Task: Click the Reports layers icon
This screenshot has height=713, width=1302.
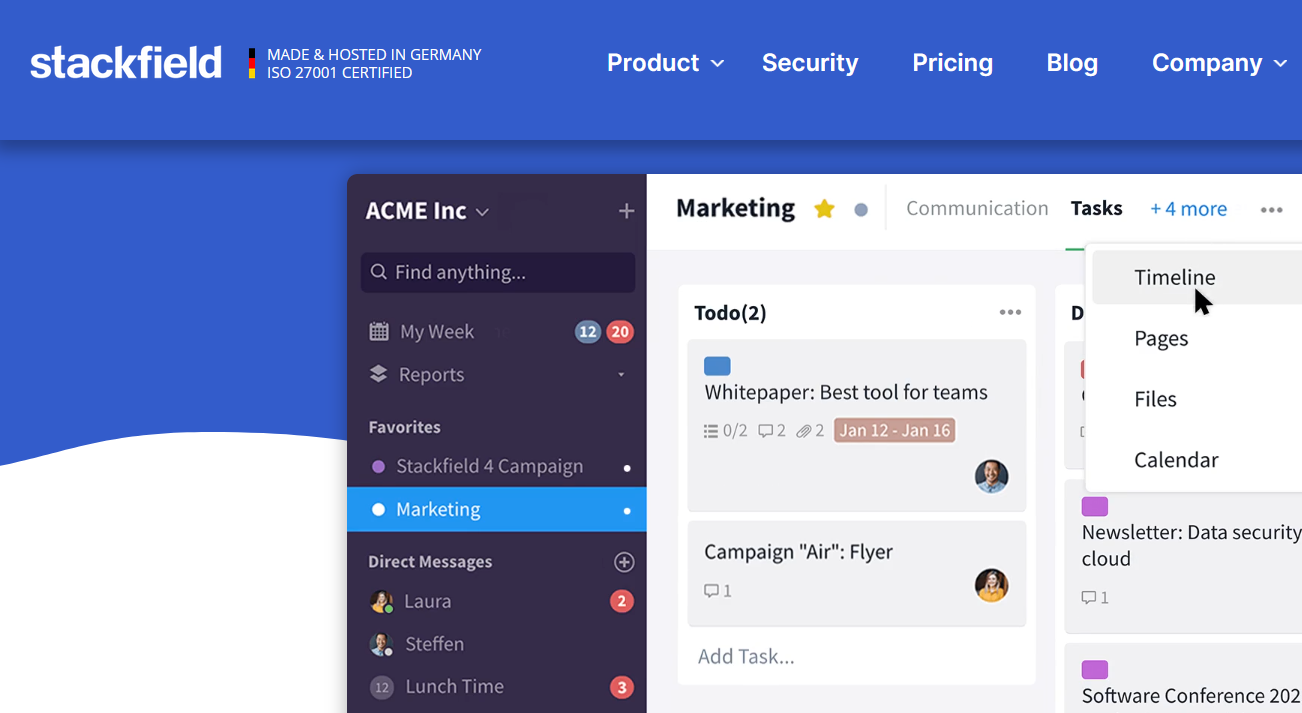Action: pyautogui.click(x=378, y=374)
